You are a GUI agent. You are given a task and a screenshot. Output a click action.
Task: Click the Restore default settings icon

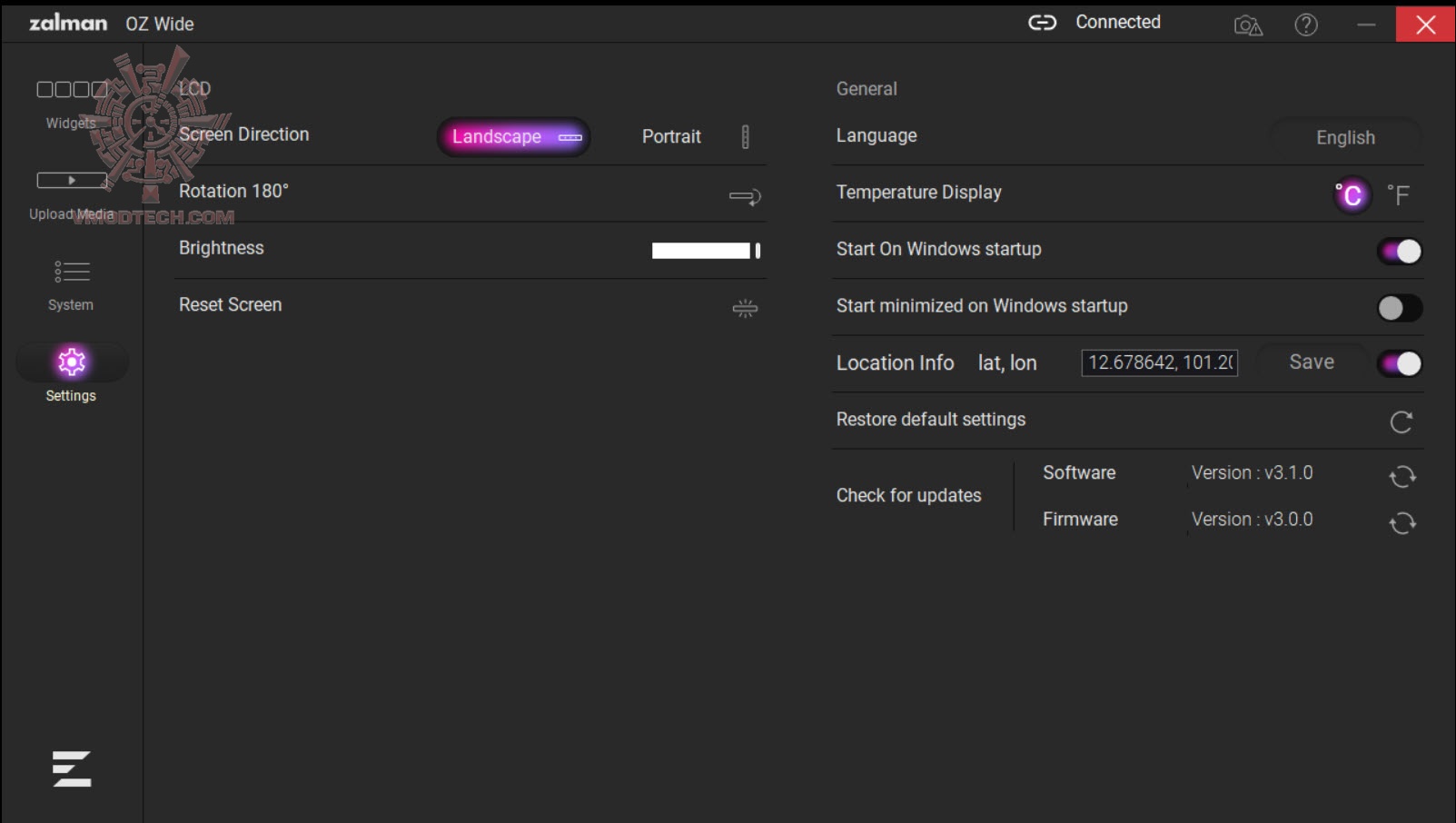pyautogui.click(x=1401, y=421)
